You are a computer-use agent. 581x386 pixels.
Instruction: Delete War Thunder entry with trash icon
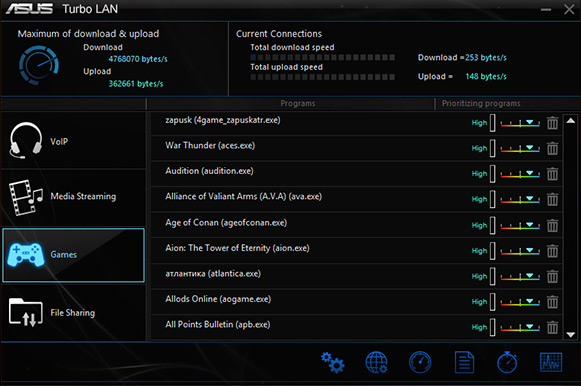point(552,149)
